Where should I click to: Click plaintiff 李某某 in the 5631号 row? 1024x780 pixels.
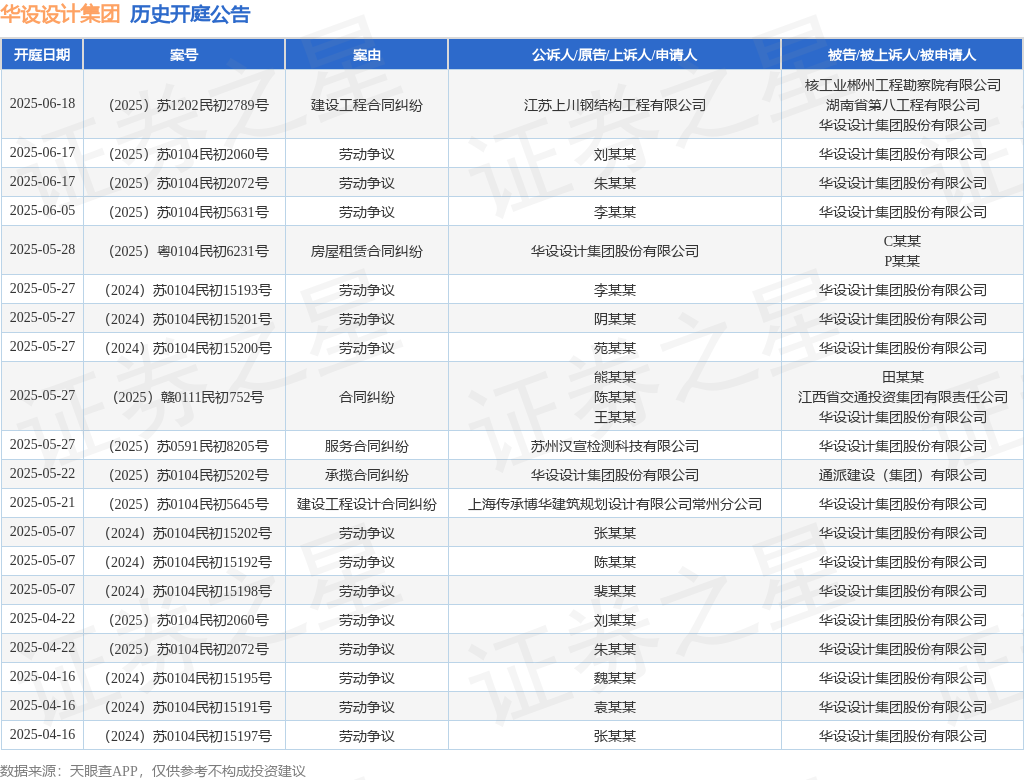tap(615, 212)
